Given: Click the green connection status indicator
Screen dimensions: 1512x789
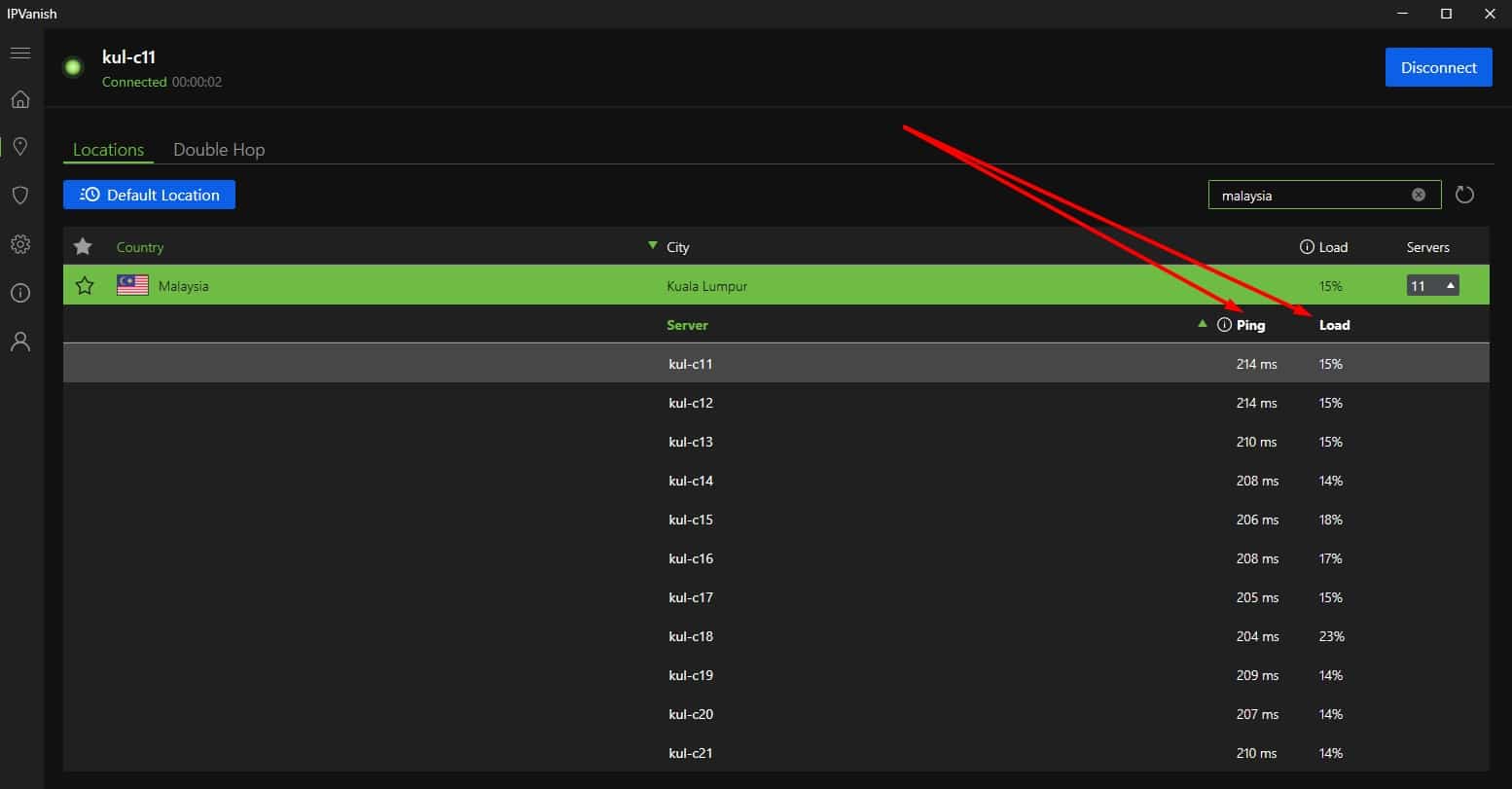Looking at the screenshot, I should click(73, 67).
